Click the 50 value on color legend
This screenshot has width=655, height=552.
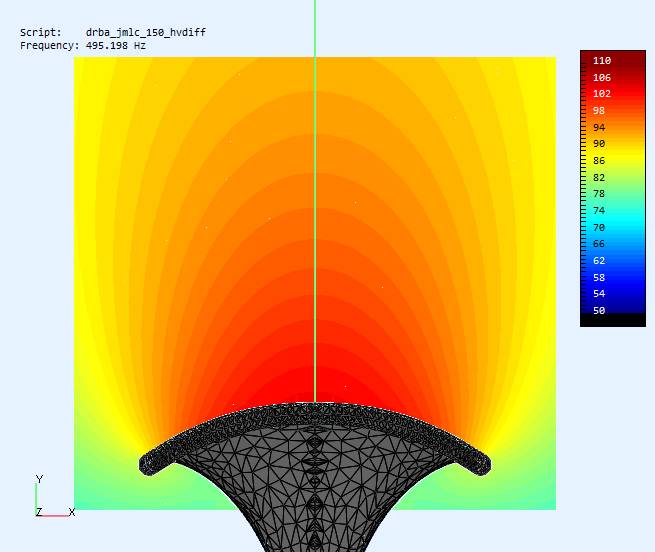tap(599, 310)
